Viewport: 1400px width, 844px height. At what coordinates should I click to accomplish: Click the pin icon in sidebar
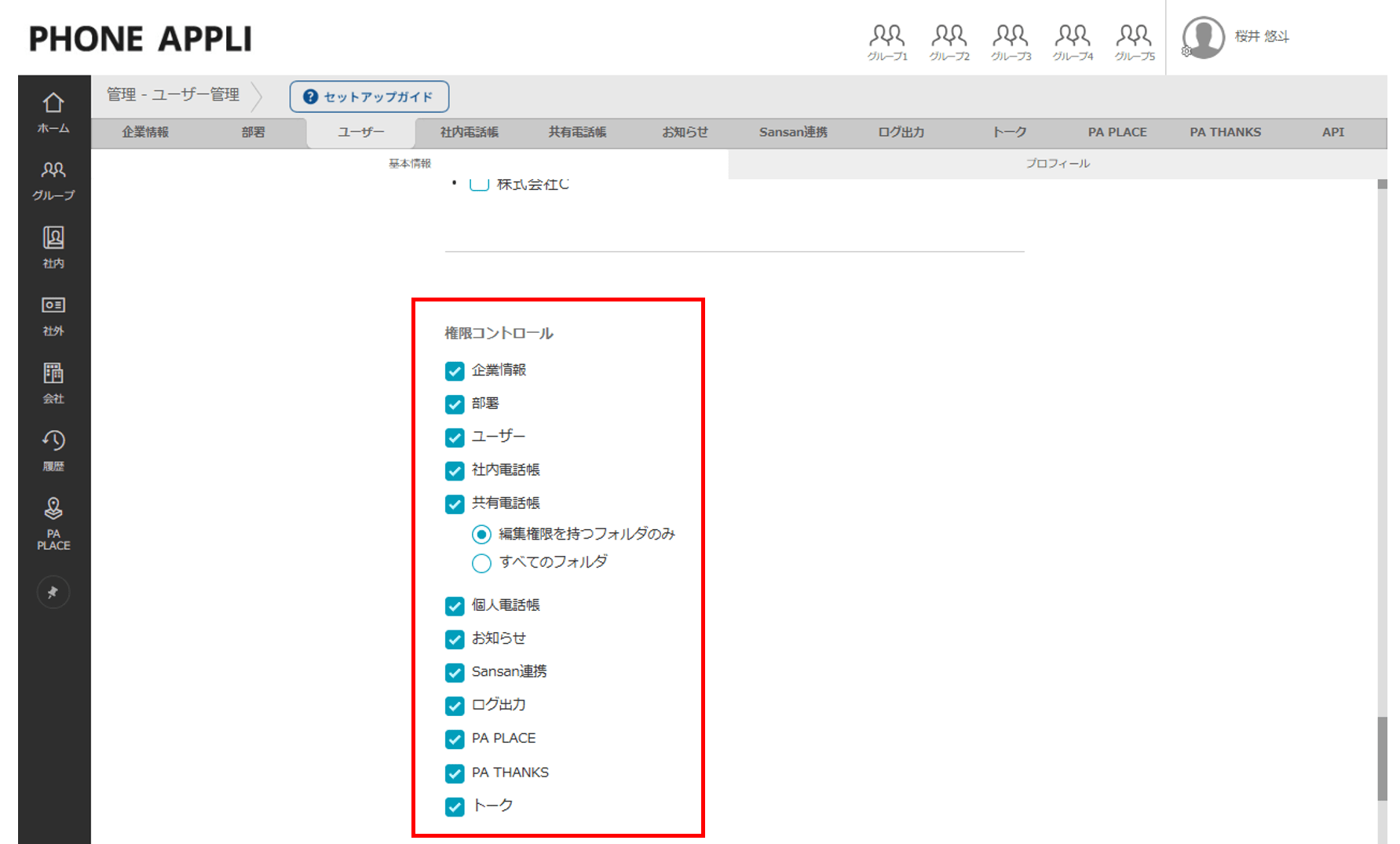pos(53,592)
